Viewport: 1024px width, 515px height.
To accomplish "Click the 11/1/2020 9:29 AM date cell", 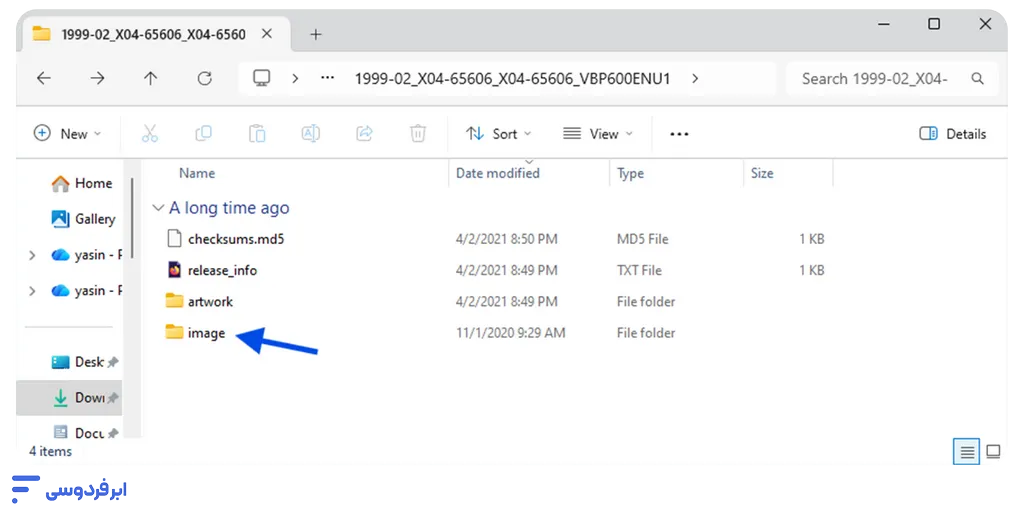I will click(x=511, y=333).
